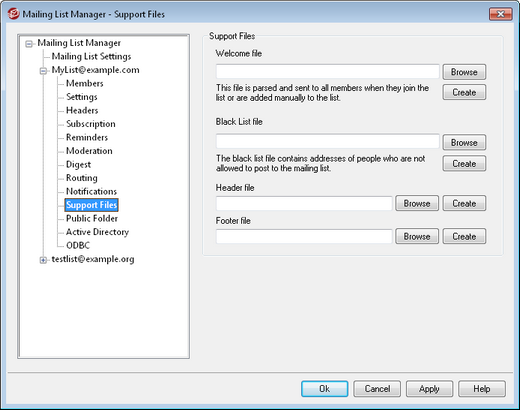Image resolution: width=520 pixels, height=410 pixels.
Task: Collapse the Mailing List Manager root node
Action: [x=29, y=44]
